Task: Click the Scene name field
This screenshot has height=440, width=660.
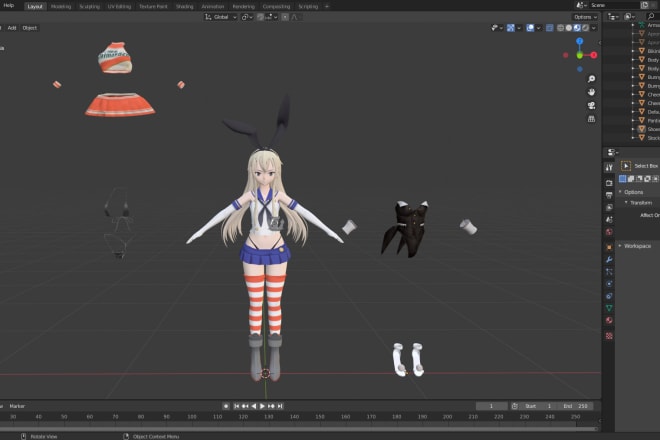Action: pos(614,5)
